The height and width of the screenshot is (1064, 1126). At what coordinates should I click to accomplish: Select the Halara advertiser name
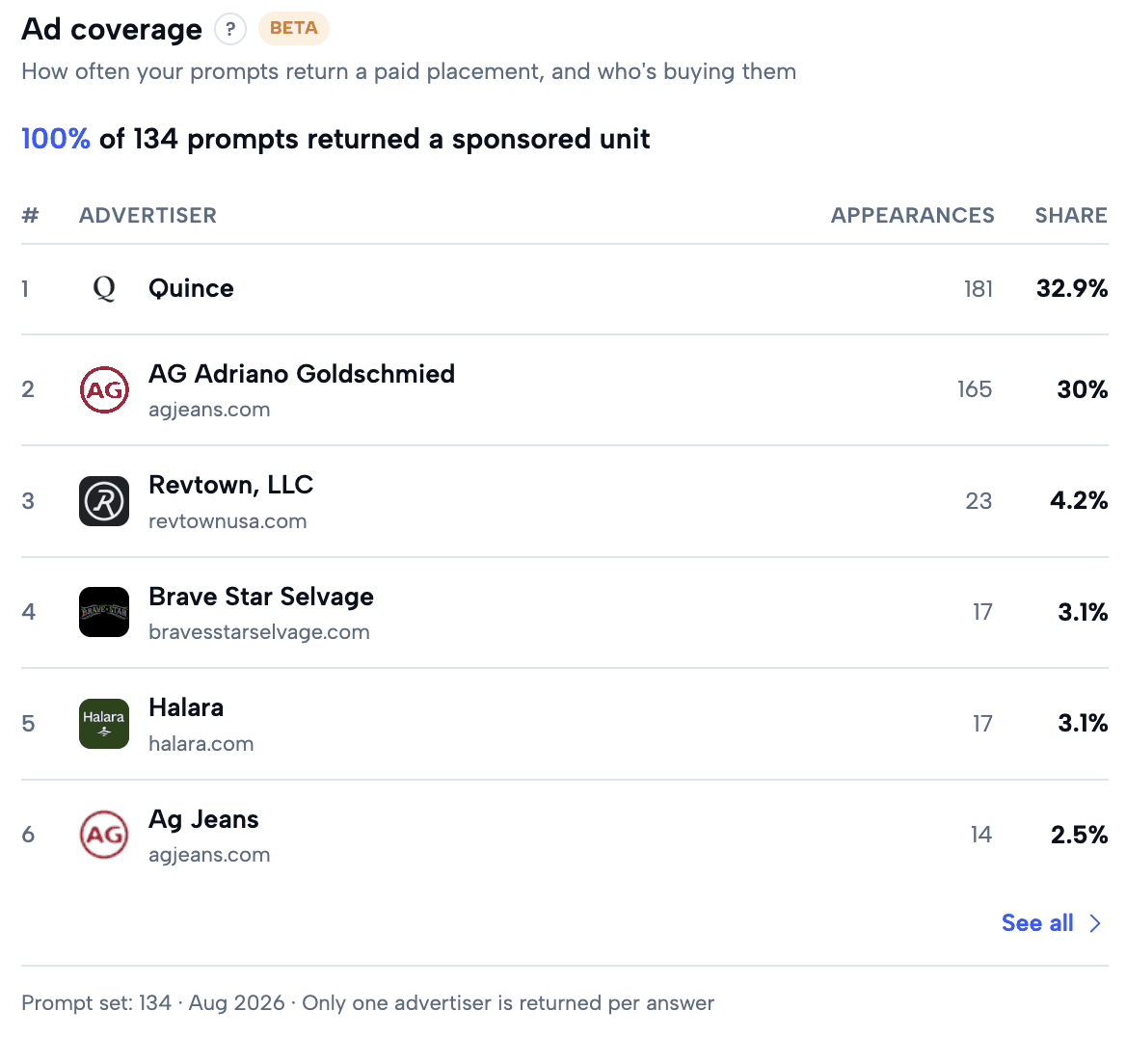tap(186, 708)
